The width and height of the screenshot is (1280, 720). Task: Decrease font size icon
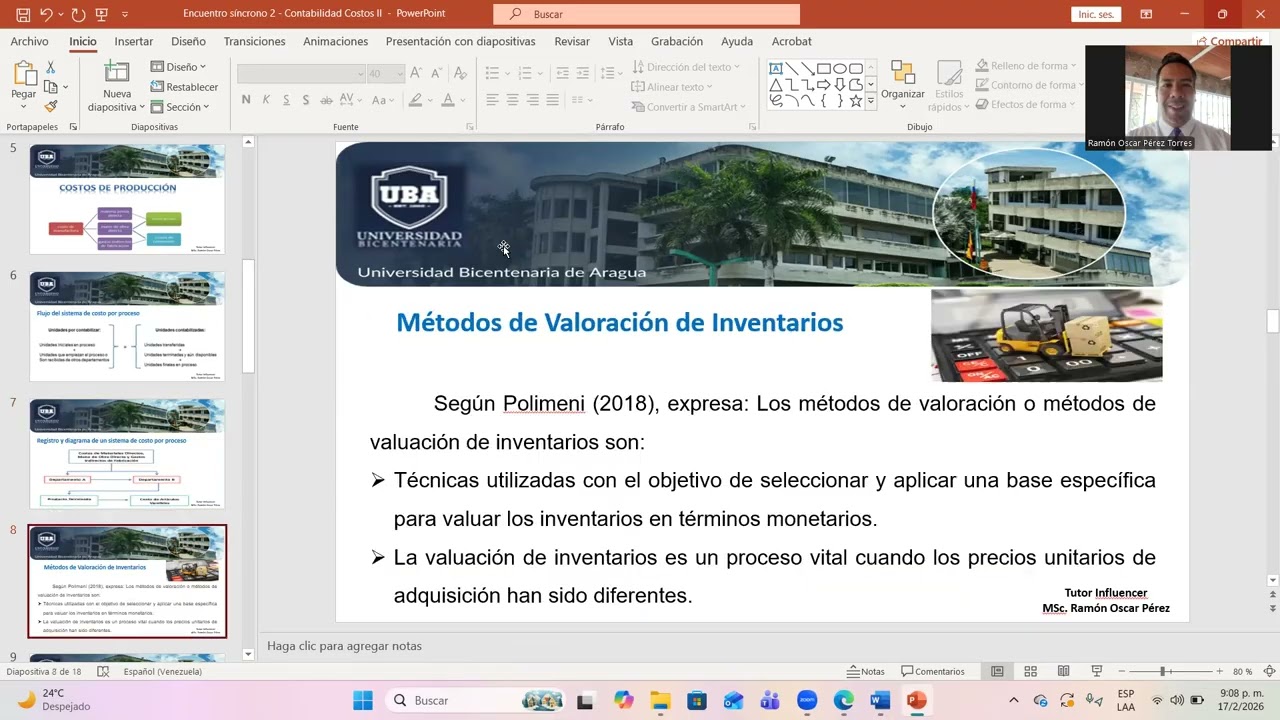436,73
